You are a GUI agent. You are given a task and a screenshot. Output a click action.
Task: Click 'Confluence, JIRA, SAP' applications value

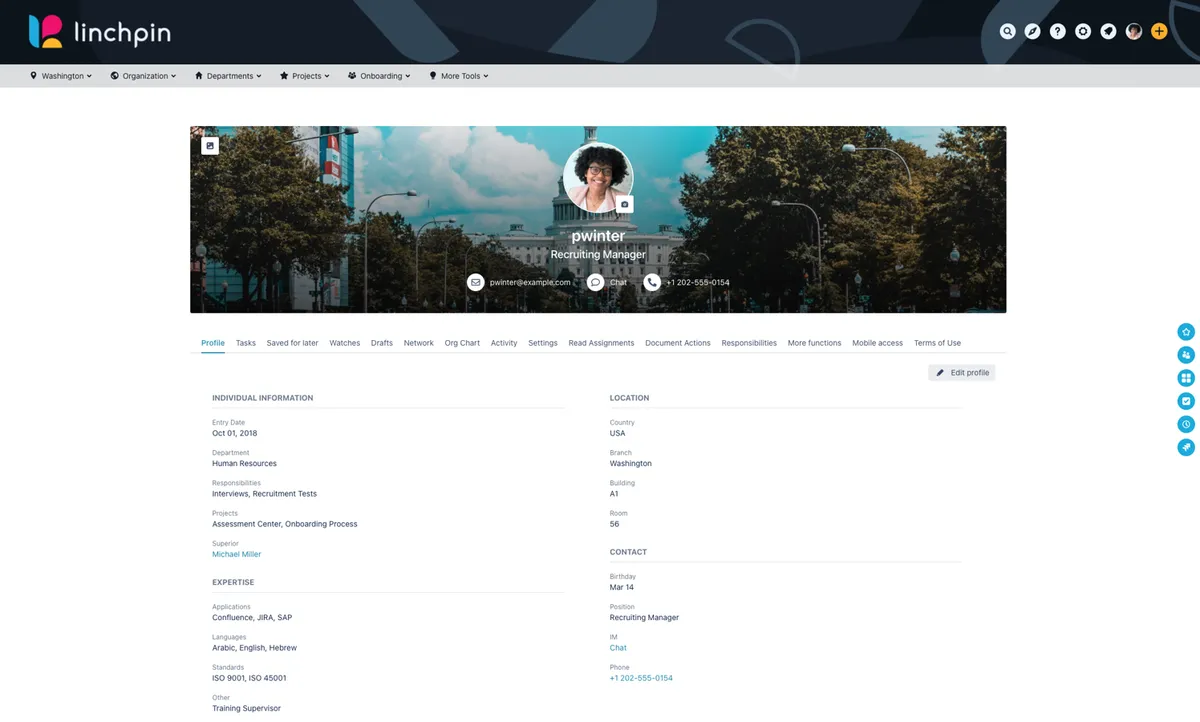click(252, 618)
